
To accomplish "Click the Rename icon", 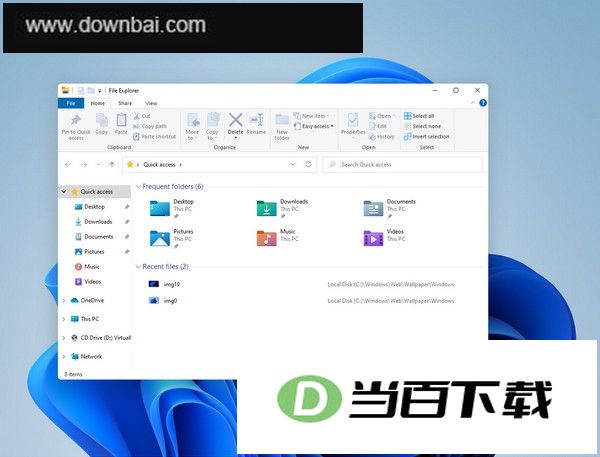I will [x=256, y=120].
